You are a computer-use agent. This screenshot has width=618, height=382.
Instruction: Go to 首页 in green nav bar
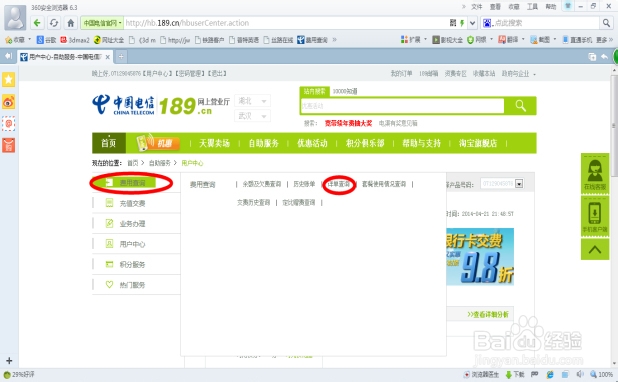(x=109, y=143)
